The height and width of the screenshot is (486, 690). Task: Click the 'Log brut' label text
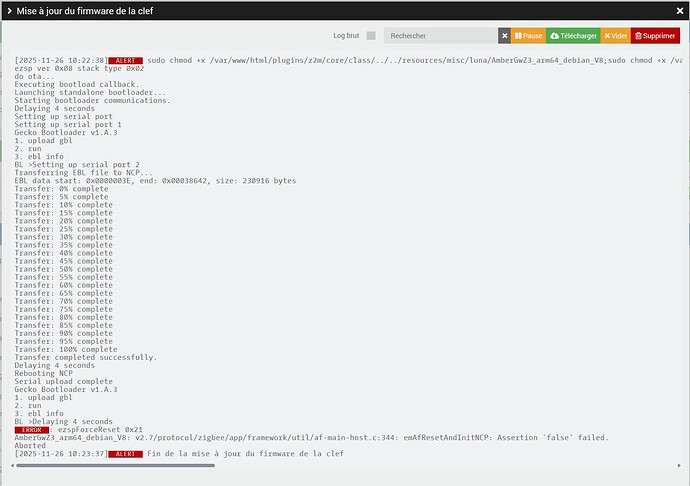(x=346, y=36)
